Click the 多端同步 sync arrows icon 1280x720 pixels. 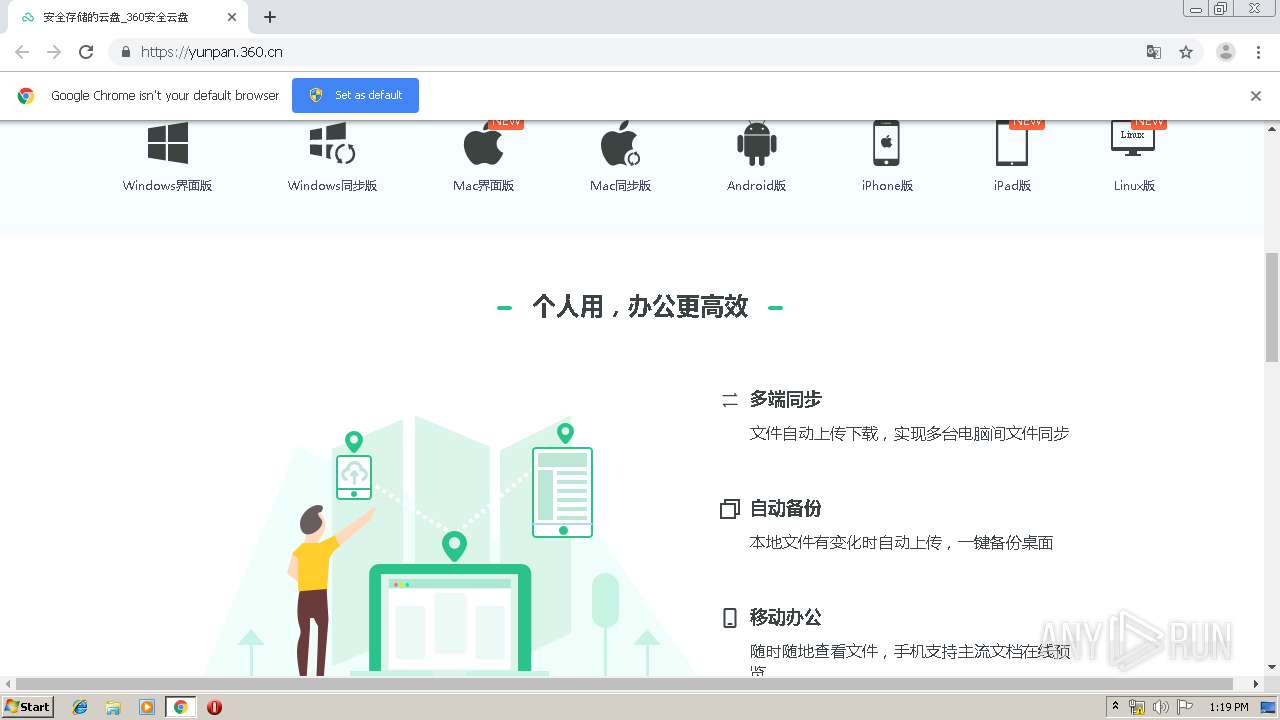[x=730, y=400]
